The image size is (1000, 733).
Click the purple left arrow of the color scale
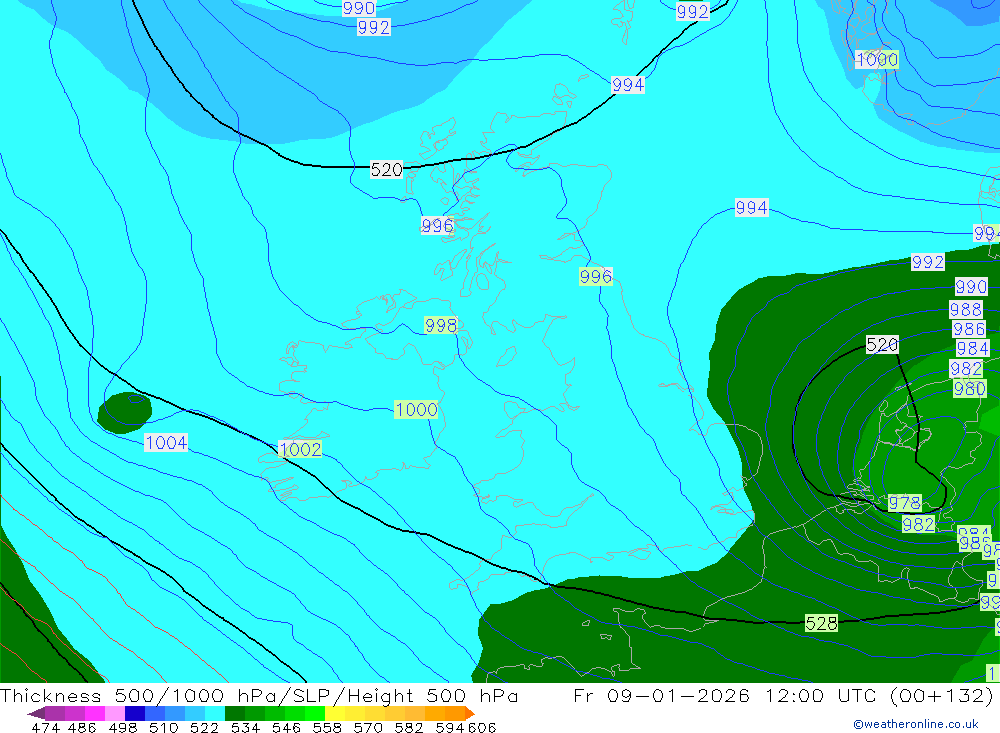[x=35, y=713]
